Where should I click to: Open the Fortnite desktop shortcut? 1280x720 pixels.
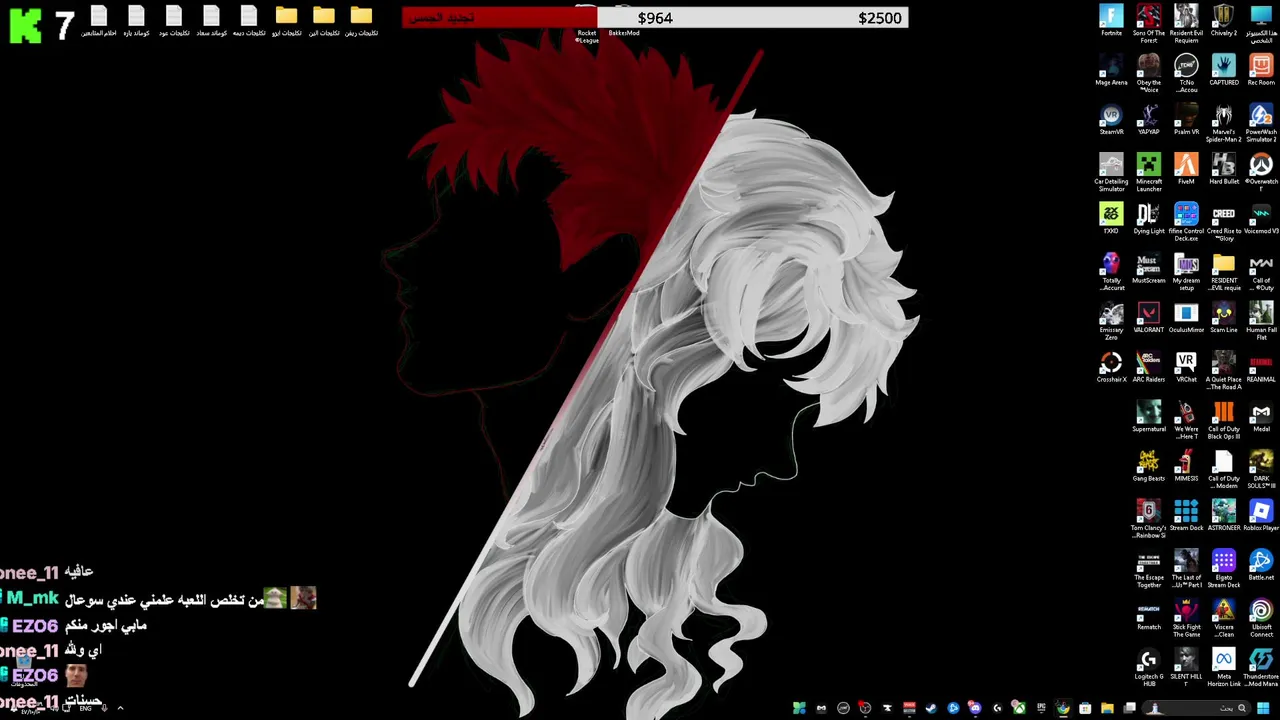(1111, 20)
